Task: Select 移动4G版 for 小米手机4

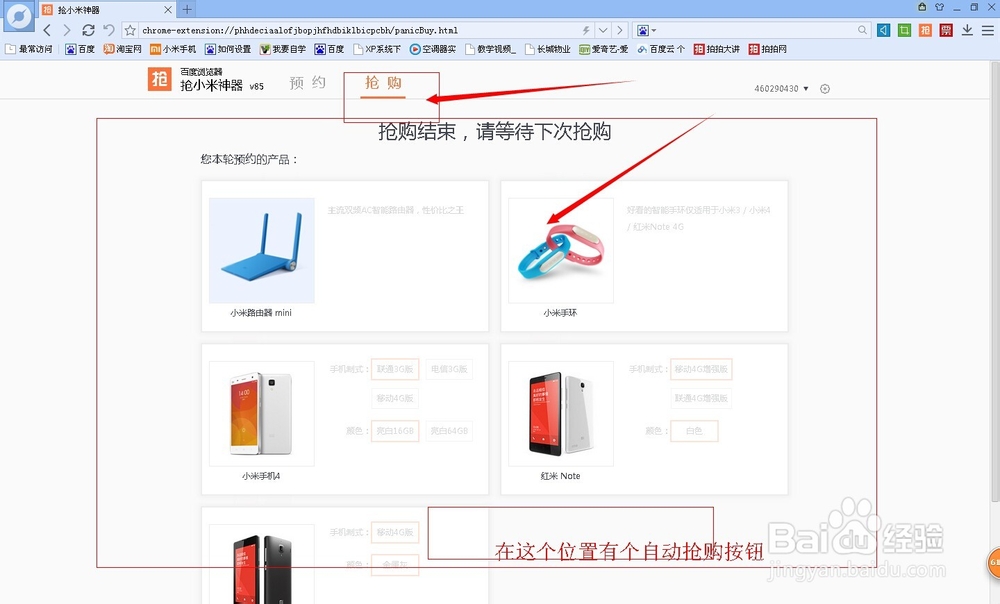Action: pos(395,398)
